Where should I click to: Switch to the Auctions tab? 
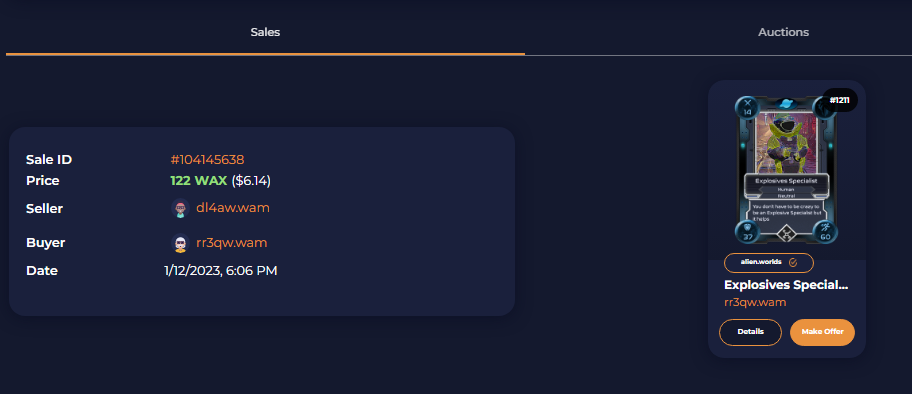[783, 32]
